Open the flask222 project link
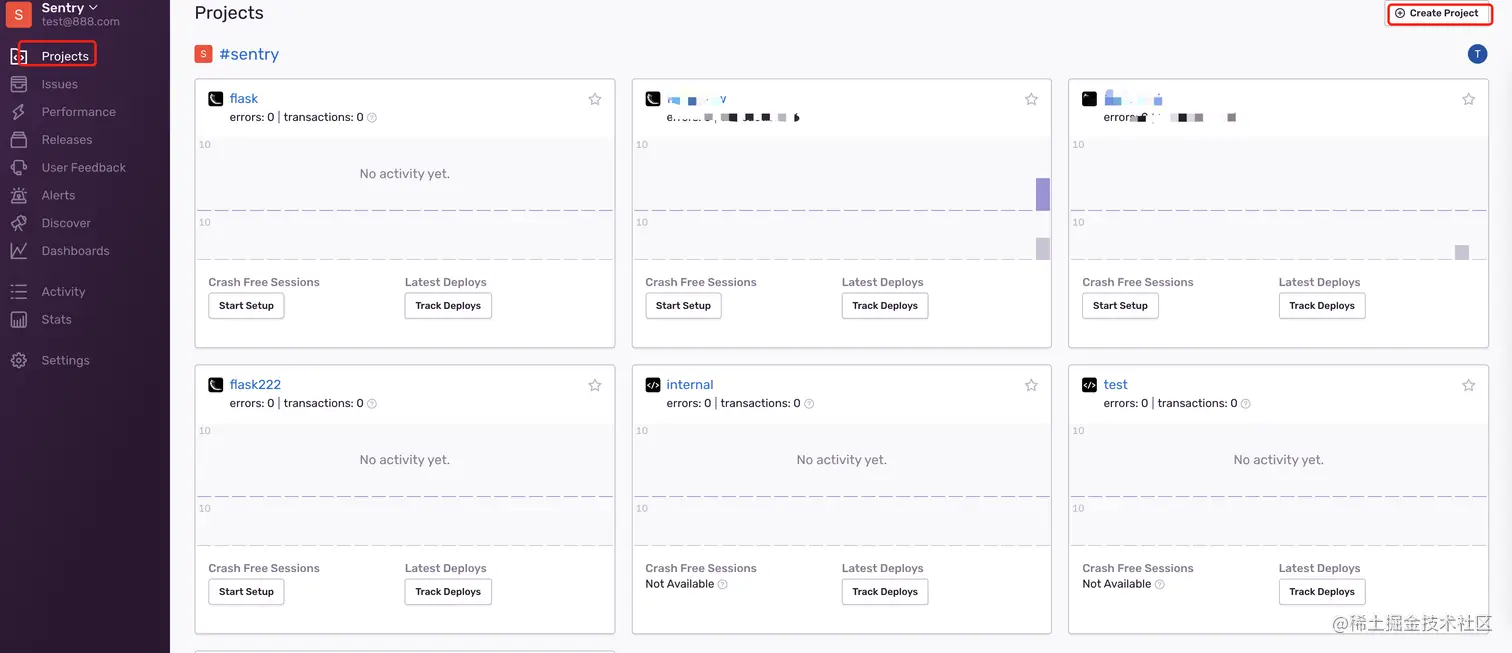The height and width of the screenshot is (653, 1512). point(255,385)
